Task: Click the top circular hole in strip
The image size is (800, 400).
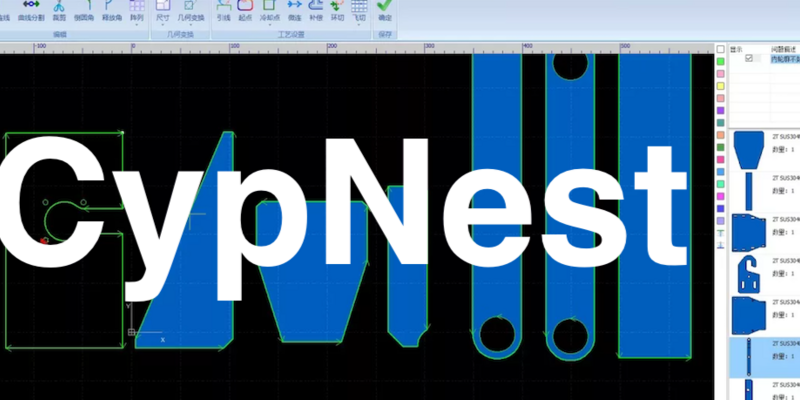Action: tap(570, 66)
